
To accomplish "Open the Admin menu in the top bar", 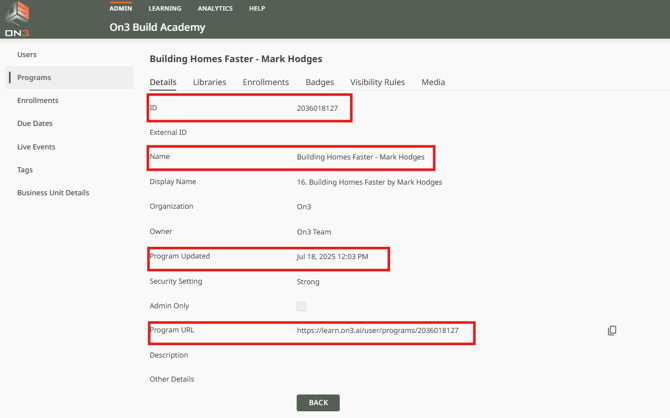I will [121, 8].
